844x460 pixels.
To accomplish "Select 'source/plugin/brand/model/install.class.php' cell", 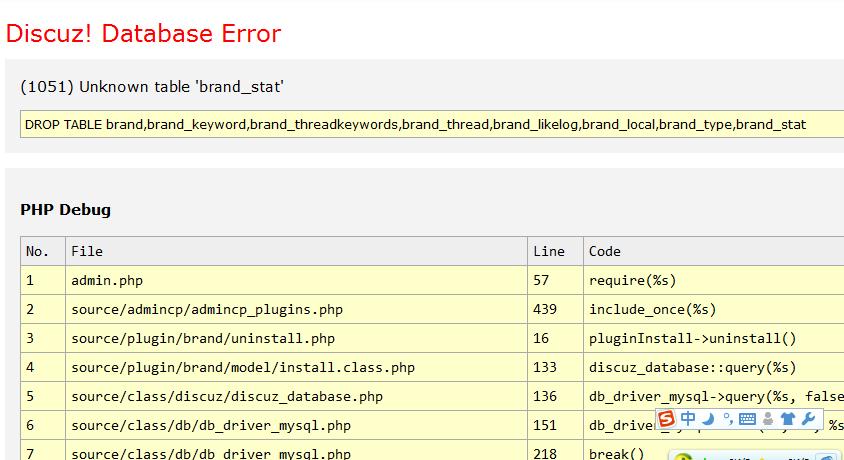I will tap(296, 367).
